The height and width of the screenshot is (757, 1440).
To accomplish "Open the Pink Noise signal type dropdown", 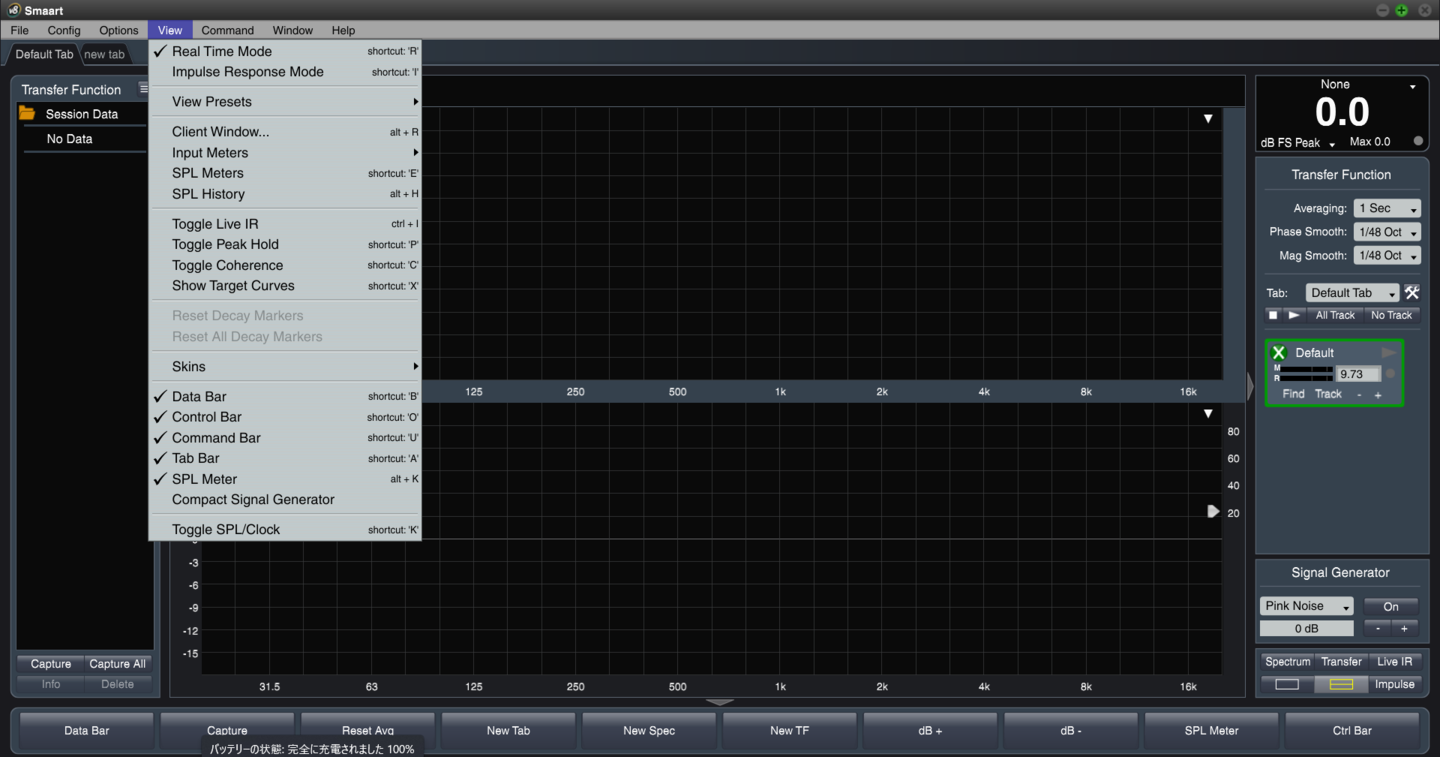I will (x=1306, y=605).
